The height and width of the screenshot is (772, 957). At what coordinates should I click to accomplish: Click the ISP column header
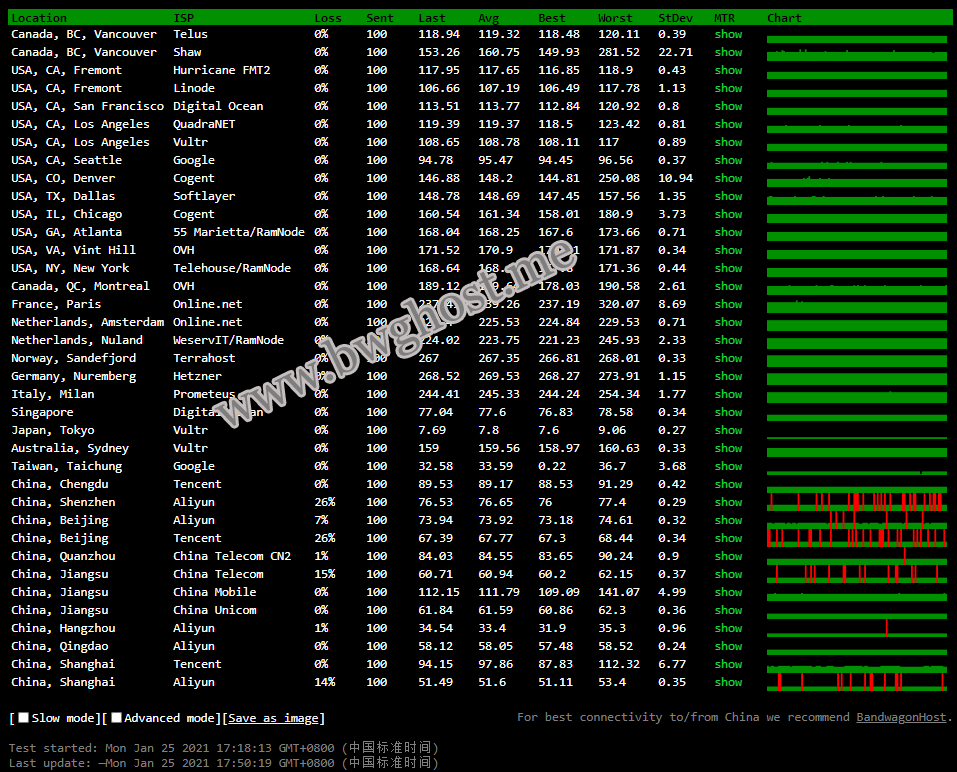point(184,18)
